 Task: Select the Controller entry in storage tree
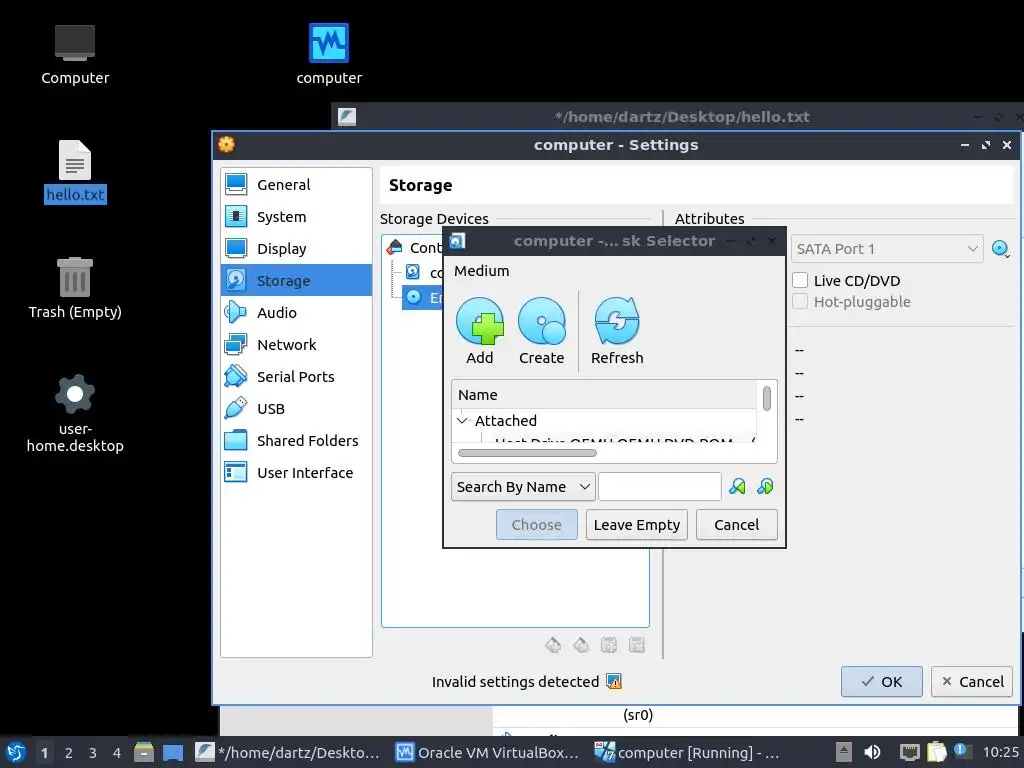(x=414, y=248)
